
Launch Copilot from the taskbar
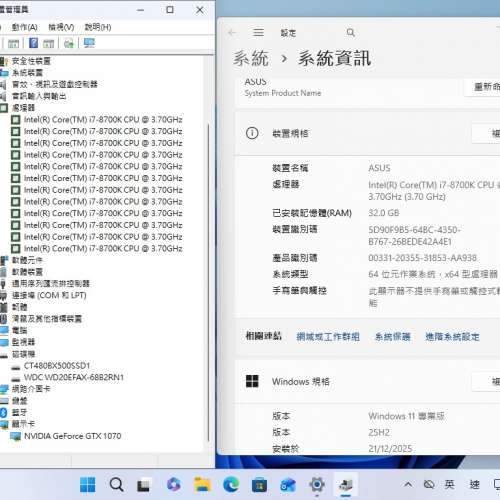click(173, 485)
